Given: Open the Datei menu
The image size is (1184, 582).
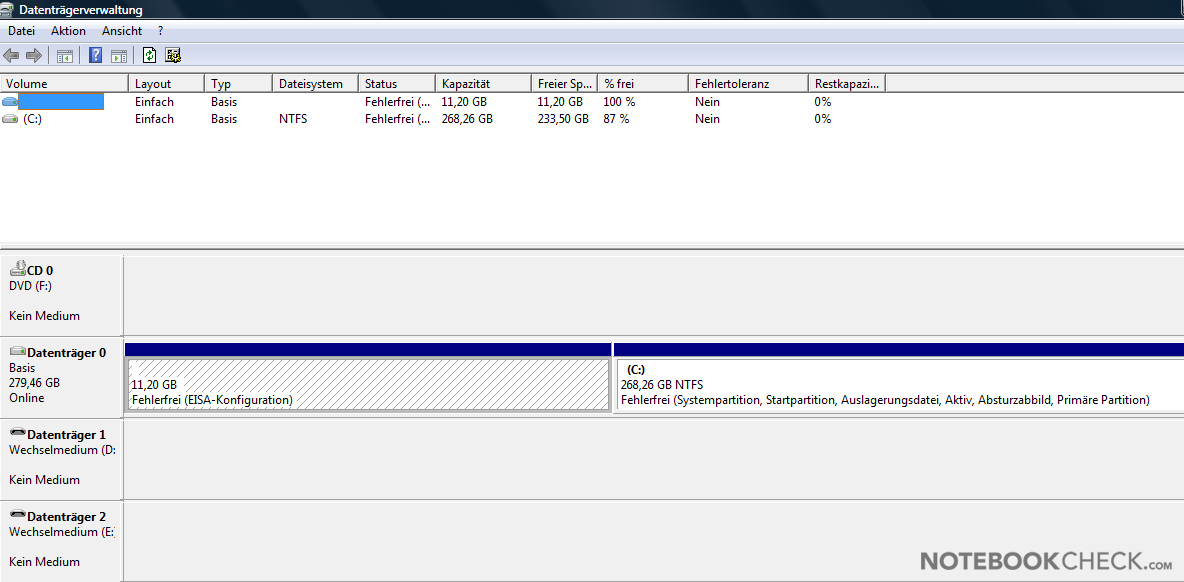Looking at the screenshot, I should coord(21,31).
